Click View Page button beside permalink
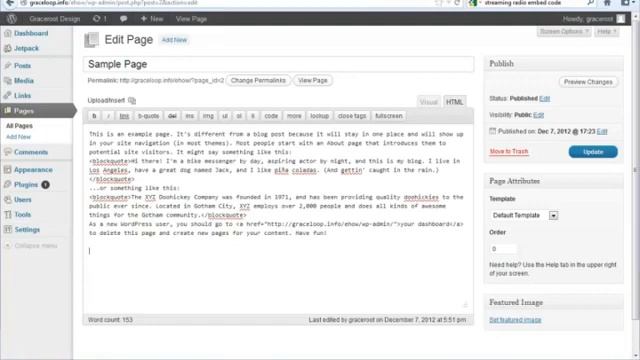640x360 pixels. point(313,81)
